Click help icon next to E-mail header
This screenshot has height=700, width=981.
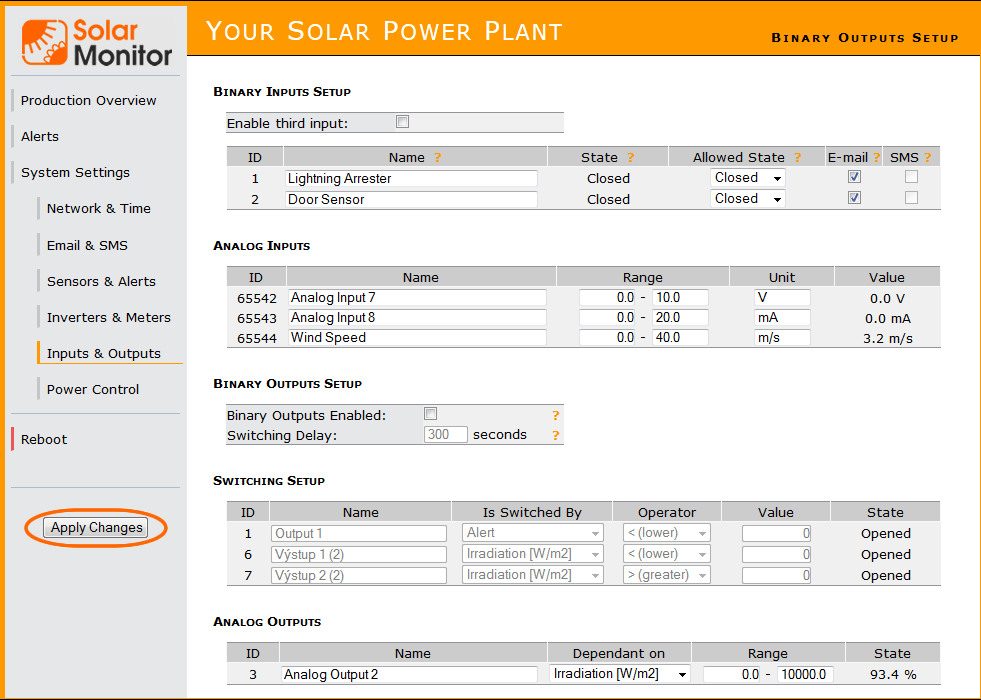876,157
